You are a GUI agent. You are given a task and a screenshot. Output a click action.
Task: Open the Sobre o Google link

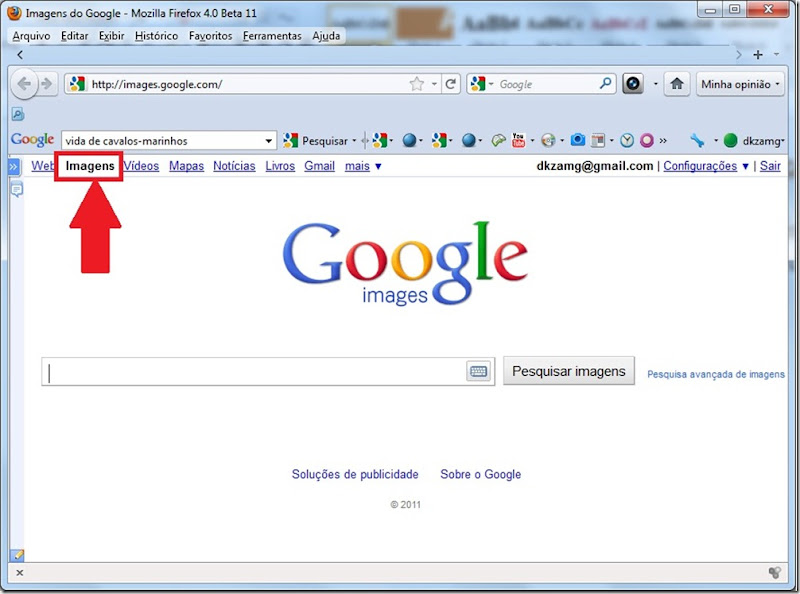[481, 474]
